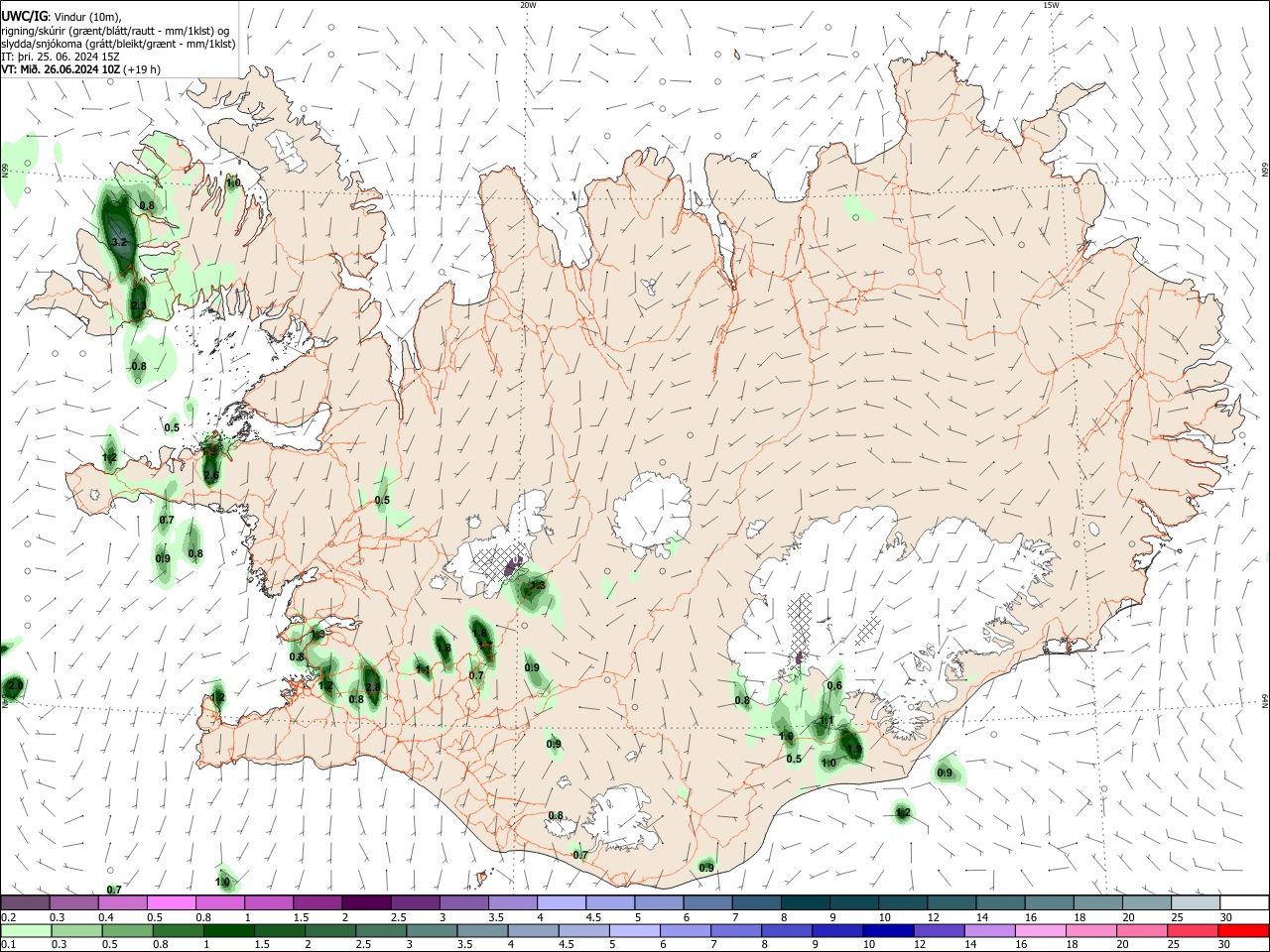Click the dark mauve 0.2 swatch in upper legend
1270x952 pixels.
click(x=25, y=902)
